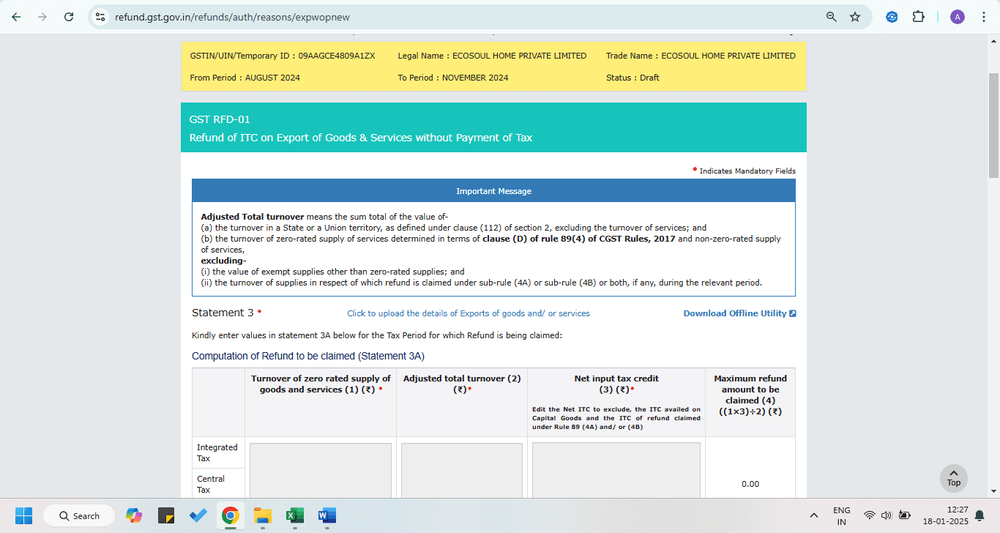Click the zoom magnifier icon in address bar
Screen dimensions: 1000x533
click(831, 17)
